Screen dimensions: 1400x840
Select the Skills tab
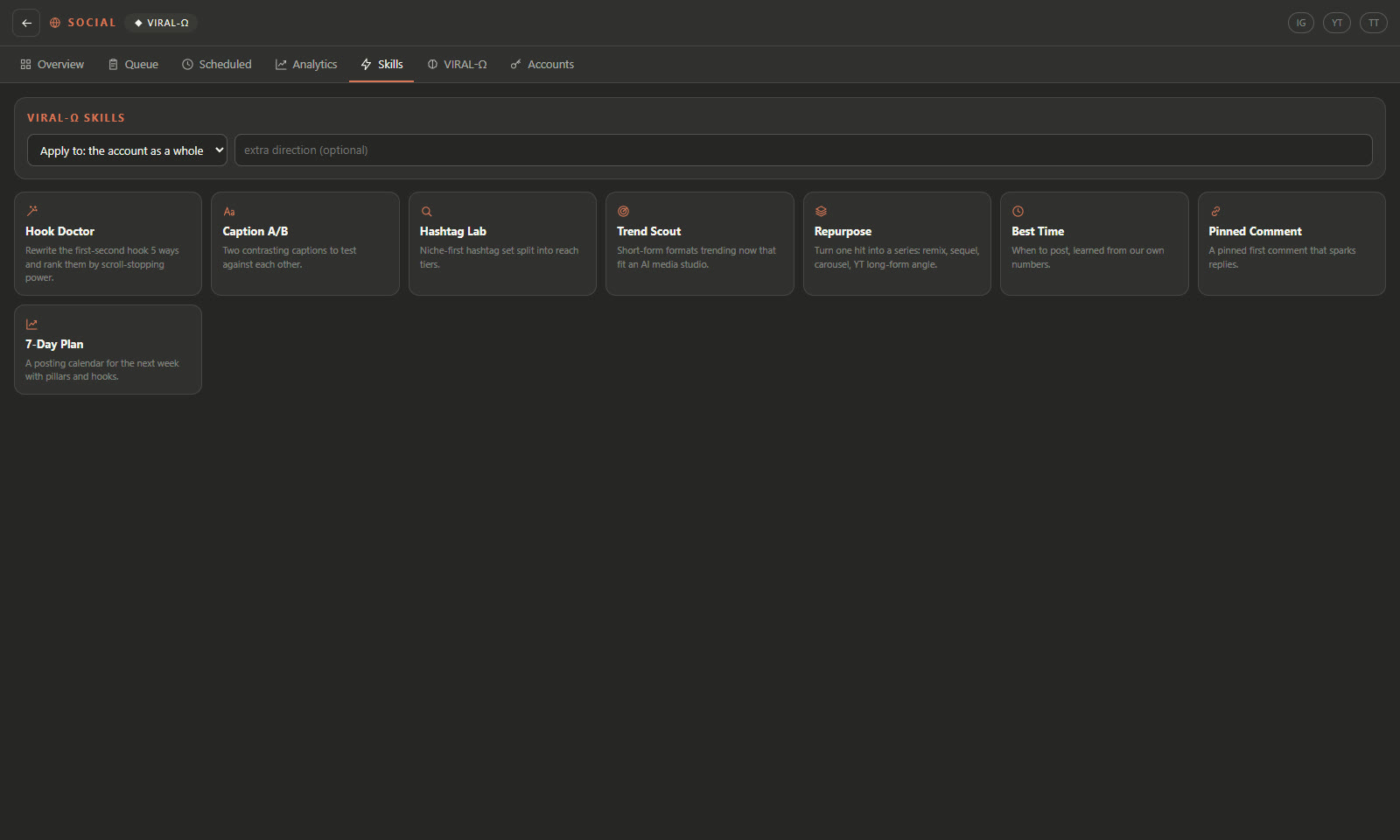point(381,65)
